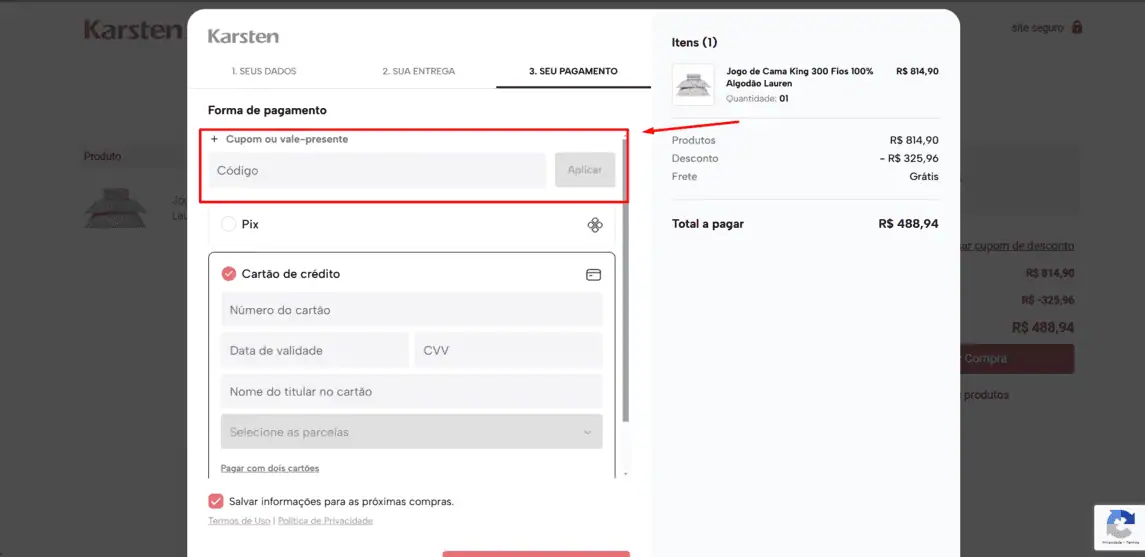Viewport: 1145px width, 557px height.
Task: Click cupom de desconto link in background page
Action: click(x=1016, y=246)
